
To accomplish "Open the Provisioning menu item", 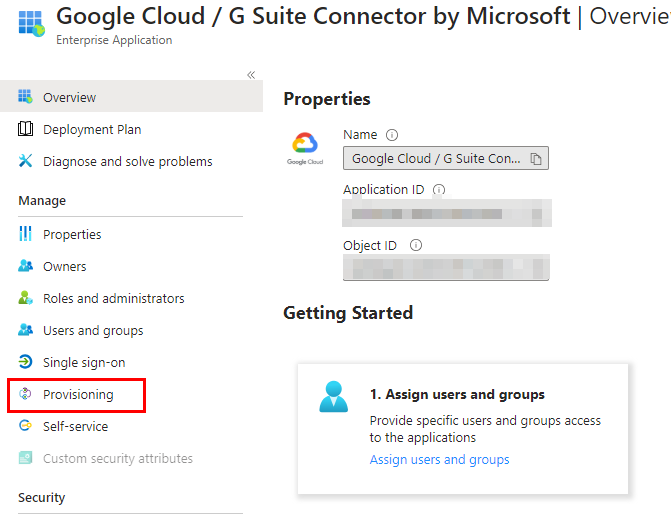I will 78,394.
